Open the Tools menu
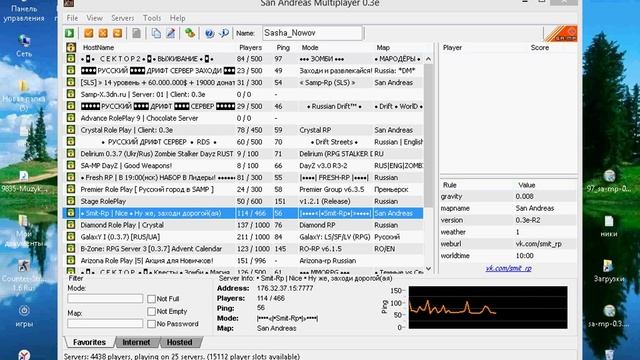 coord(152,18)
